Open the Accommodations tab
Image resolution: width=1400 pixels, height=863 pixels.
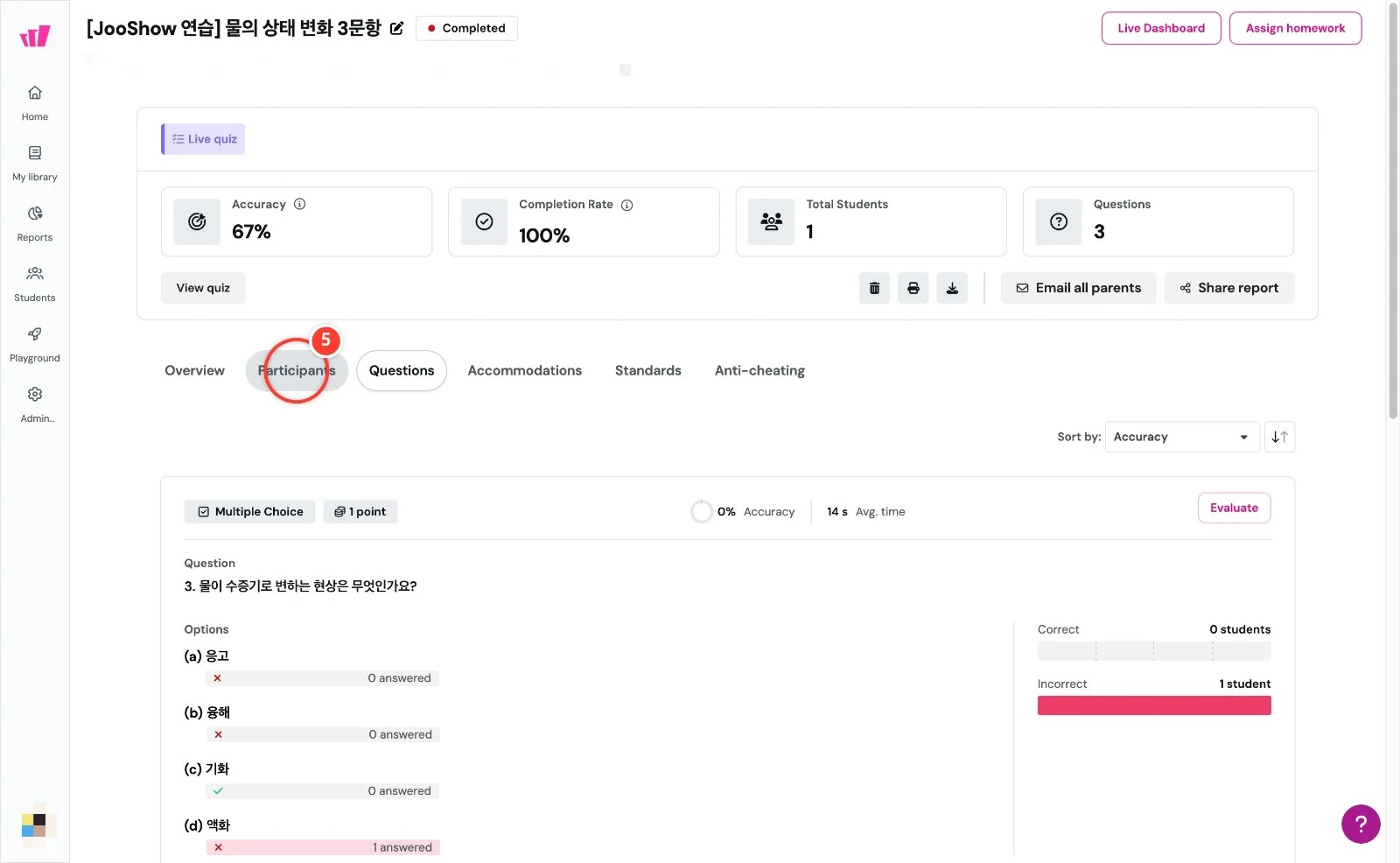click(x=525, y=370)
